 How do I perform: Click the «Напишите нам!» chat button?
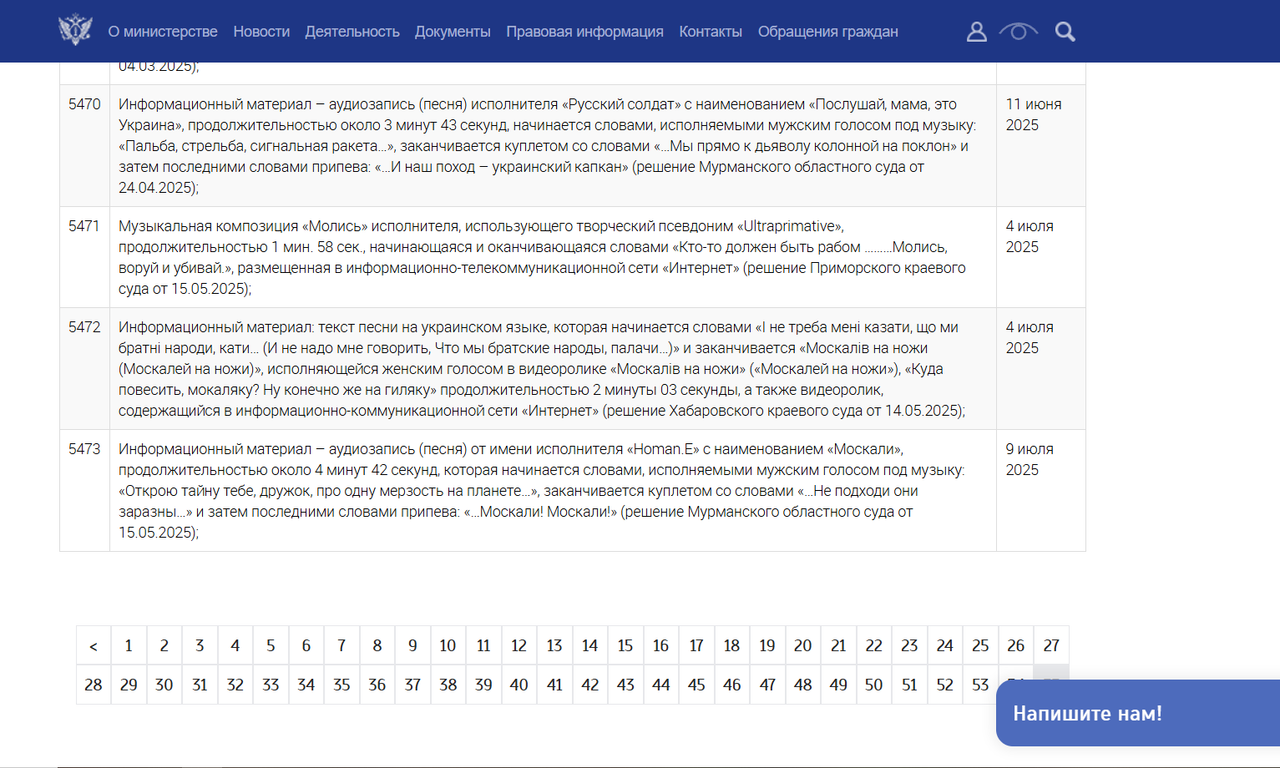(1138, 713)
